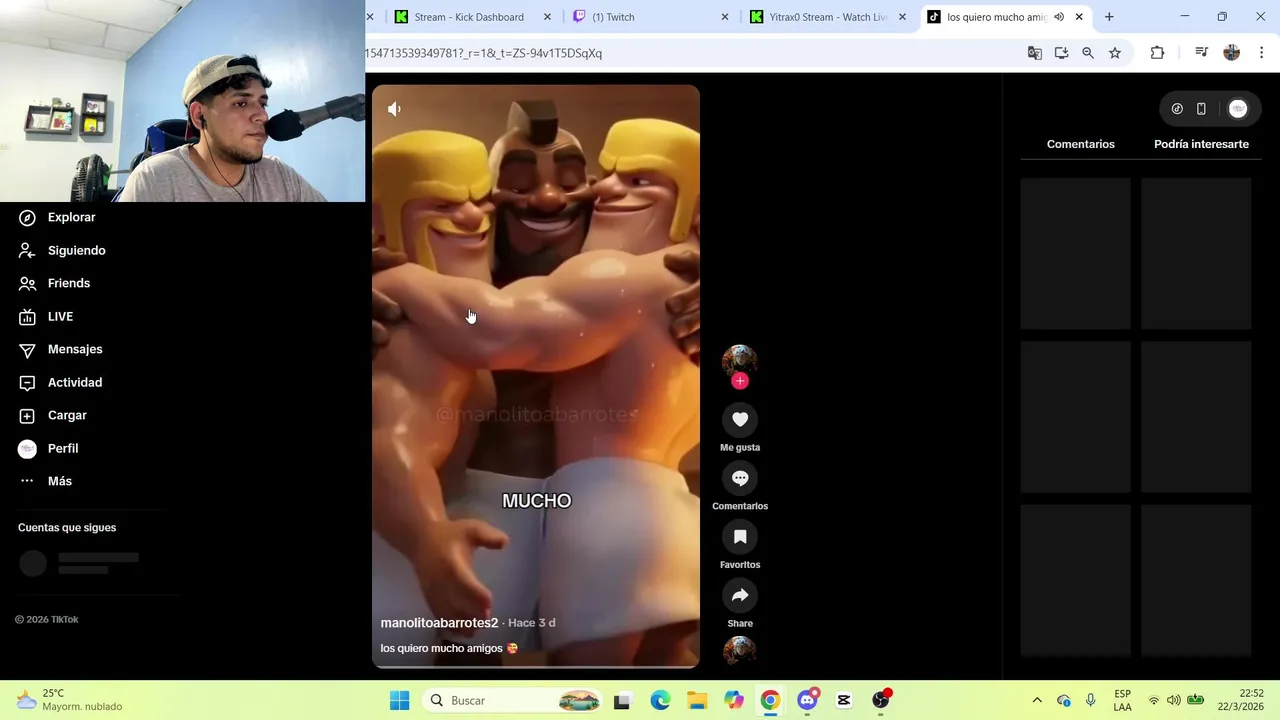Expand the Más menu
Screen dimensions: 1280x720
point(46,481)
